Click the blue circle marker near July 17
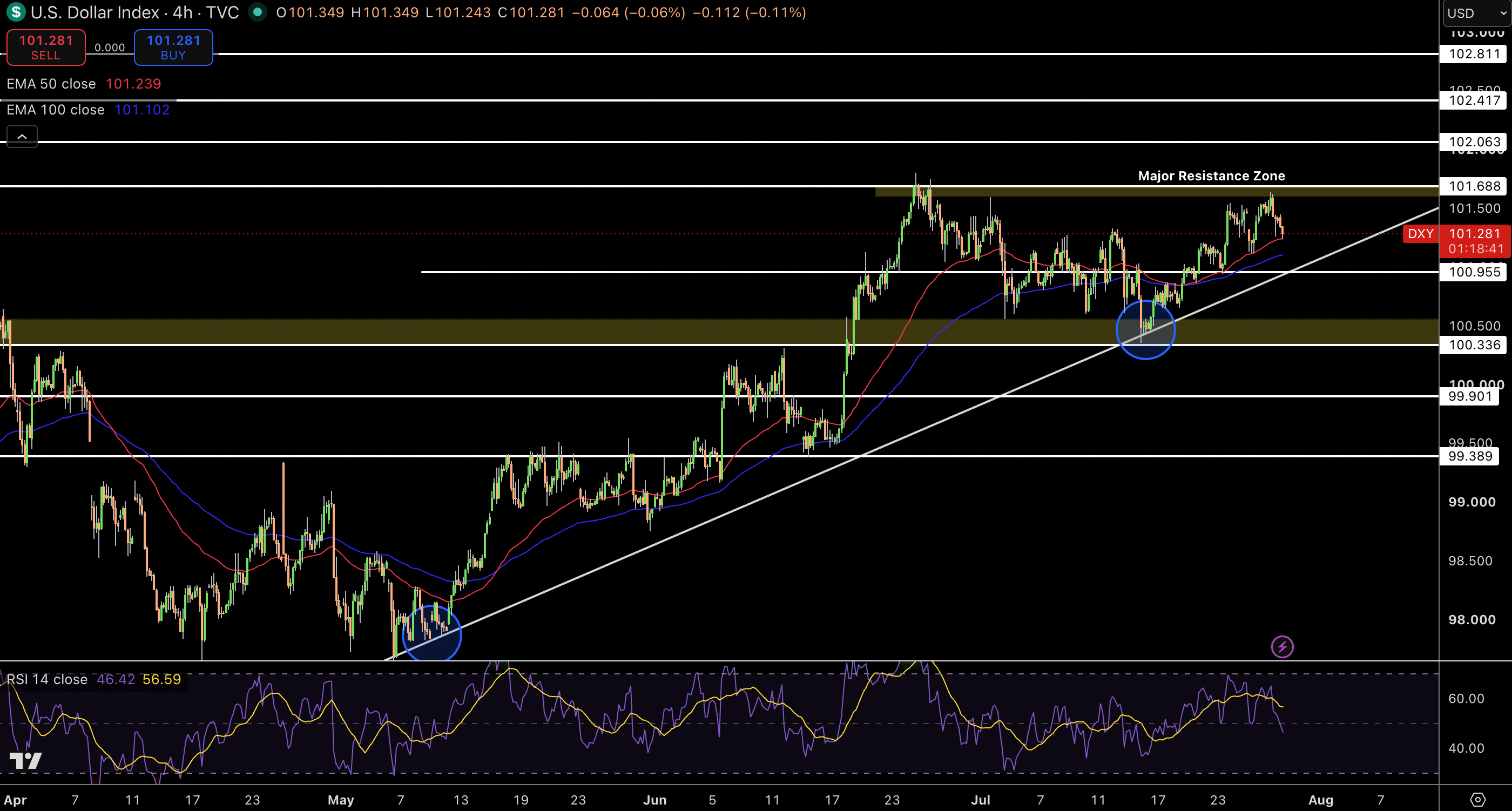Viewport: 1512px width, 811px height. [x=1145, y=329]
